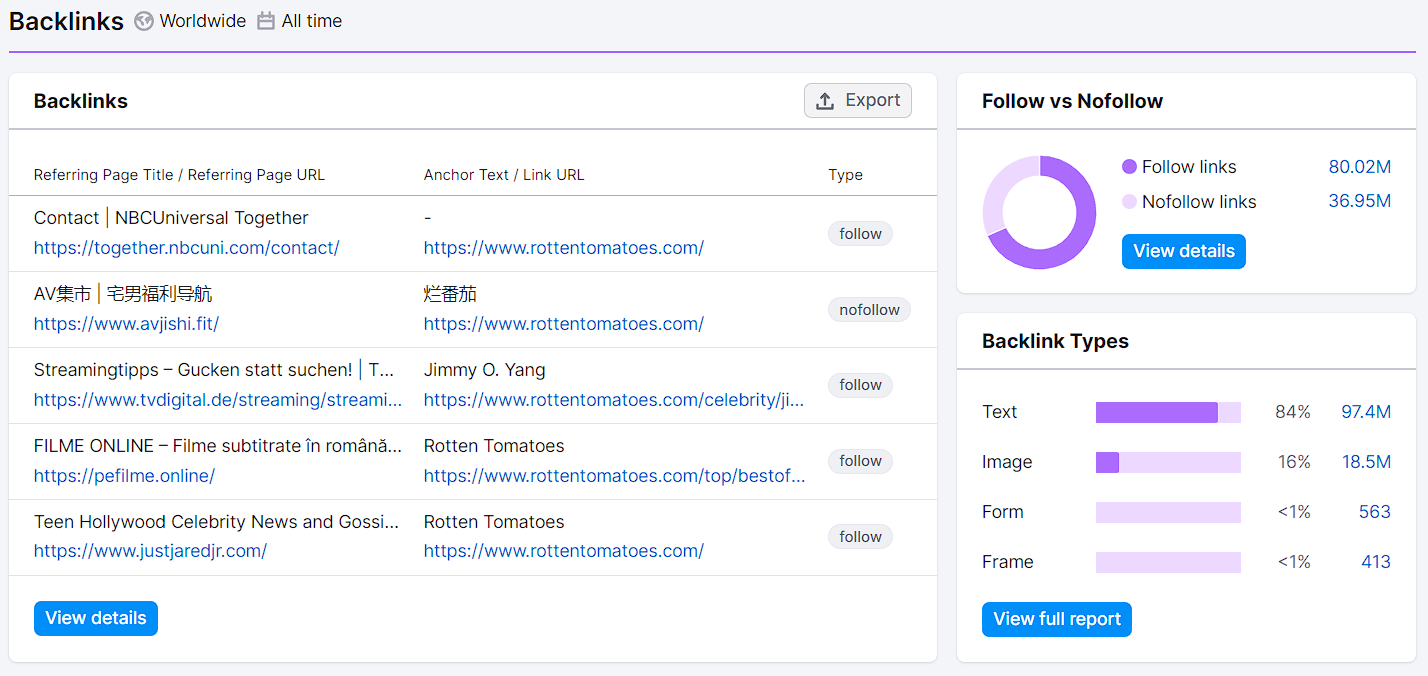Click the Worldwide globe icon
The image size is (1428, 676).
pos(144,21)
